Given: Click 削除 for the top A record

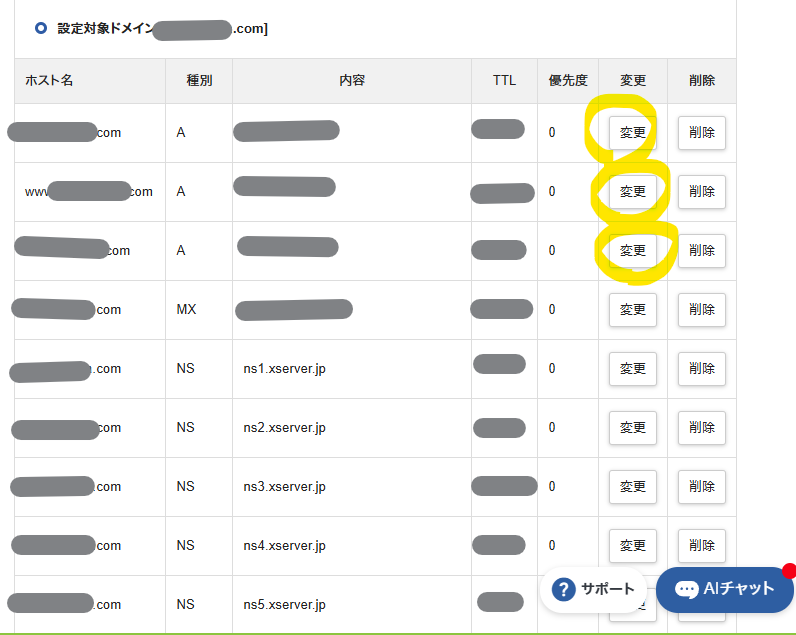Looking at the screenshot, I should (702, 132).
